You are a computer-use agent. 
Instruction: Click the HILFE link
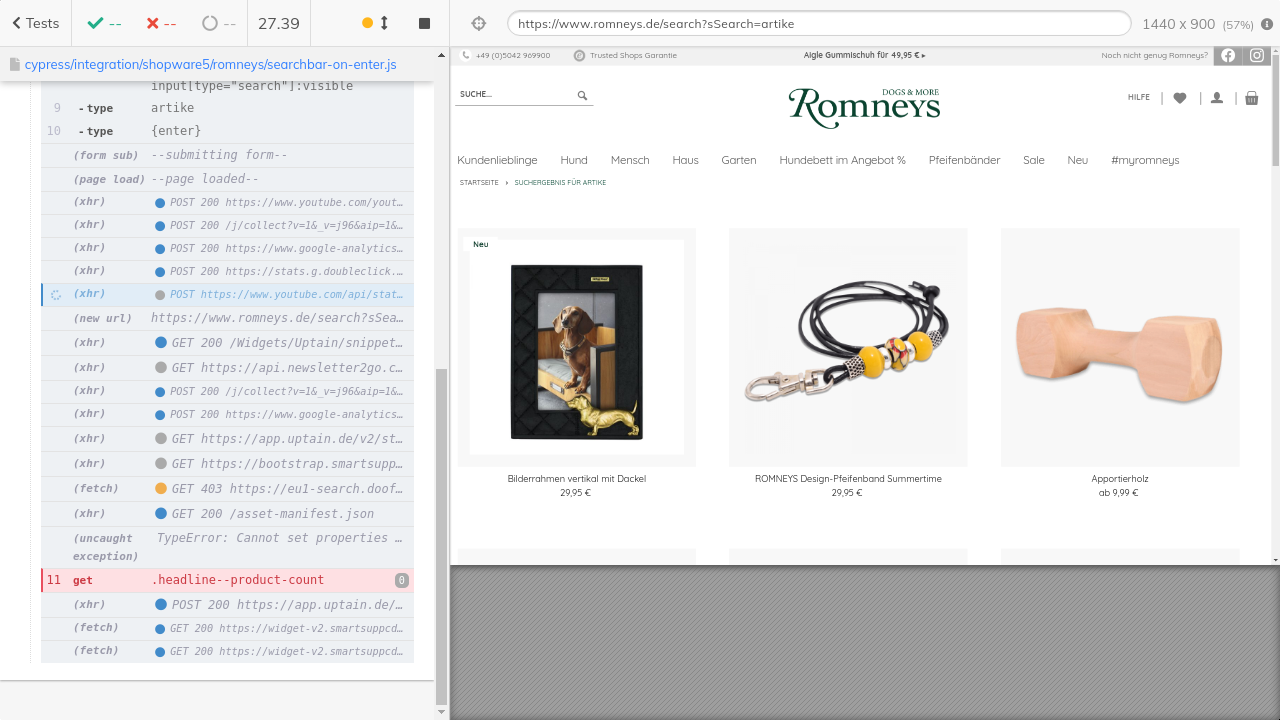[1139, 98]
